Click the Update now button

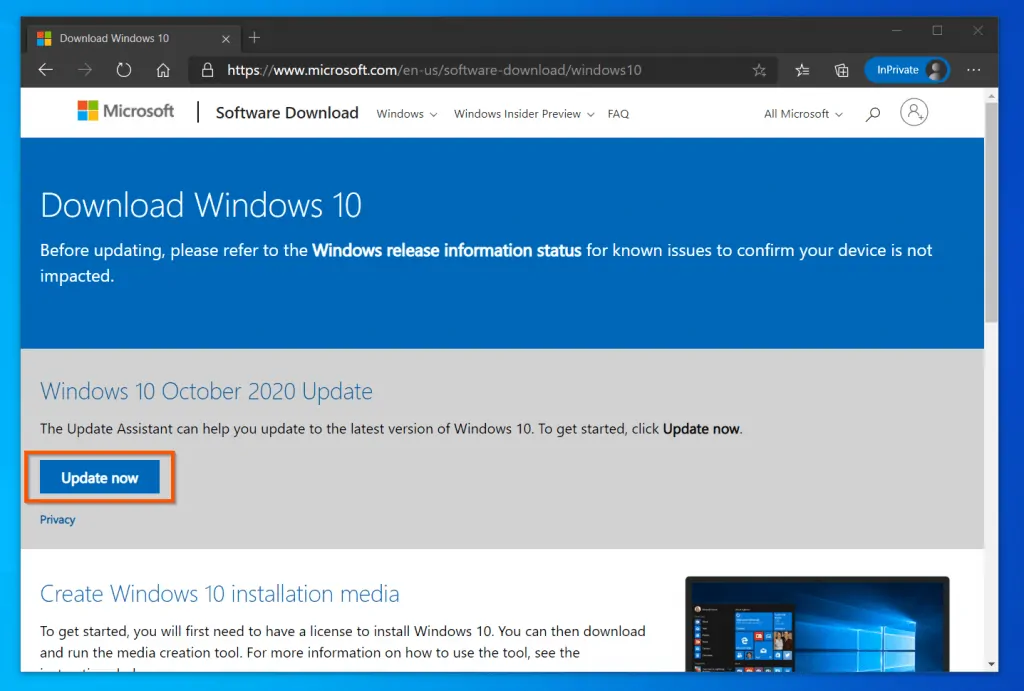(99, 477)
